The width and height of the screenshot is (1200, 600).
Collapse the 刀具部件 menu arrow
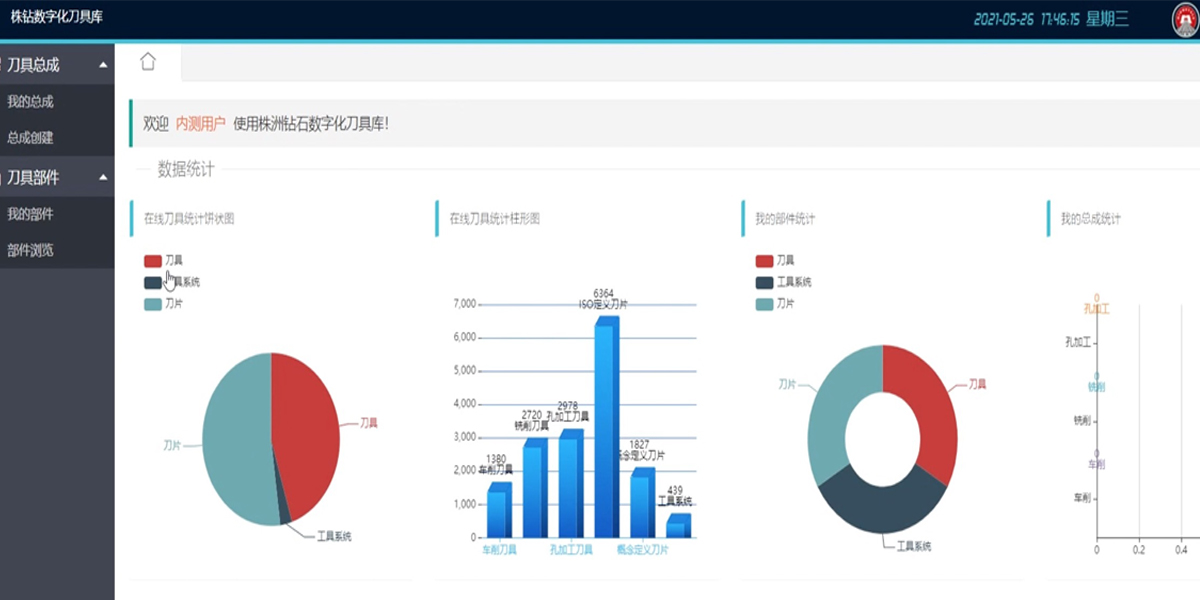103,178
